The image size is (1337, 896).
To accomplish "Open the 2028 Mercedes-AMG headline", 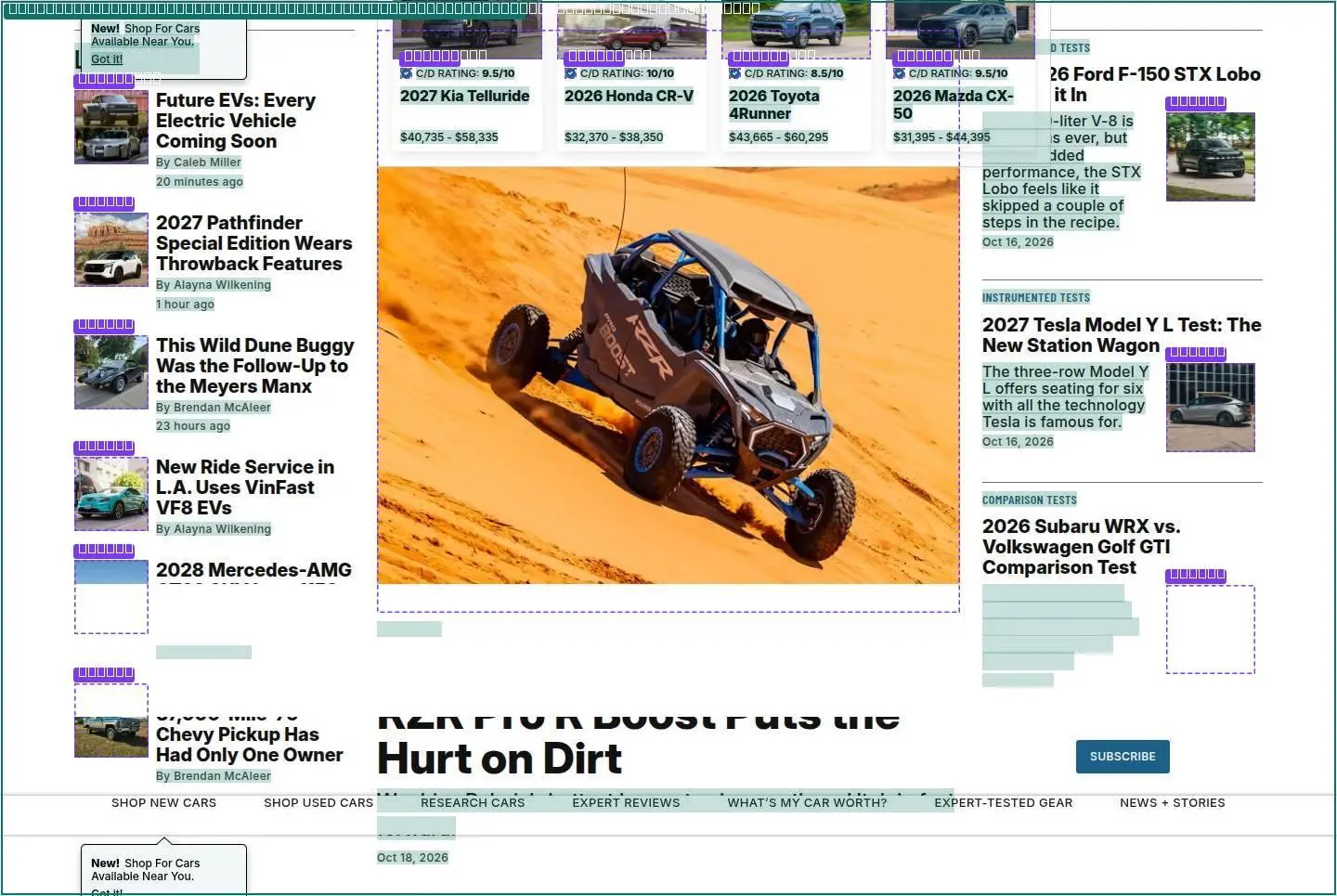I will click(253, 571).
